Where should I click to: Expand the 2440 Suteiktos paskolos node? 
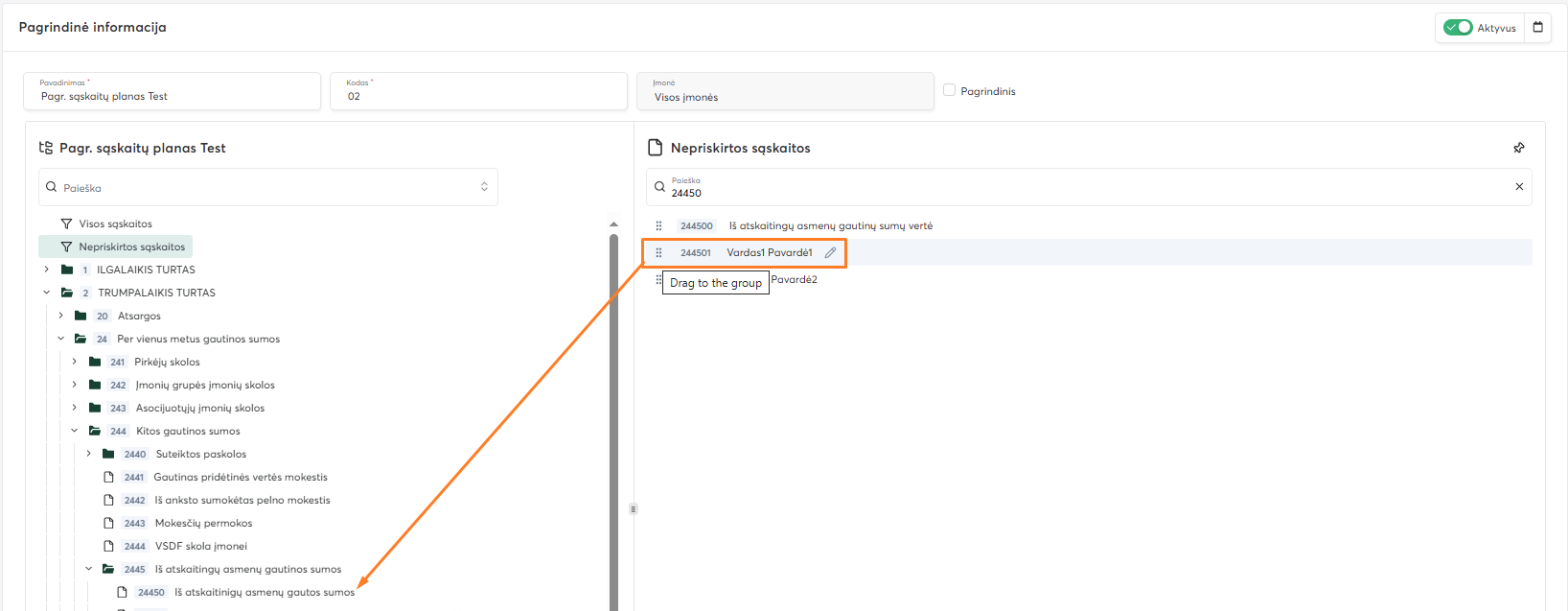(89, 454)
